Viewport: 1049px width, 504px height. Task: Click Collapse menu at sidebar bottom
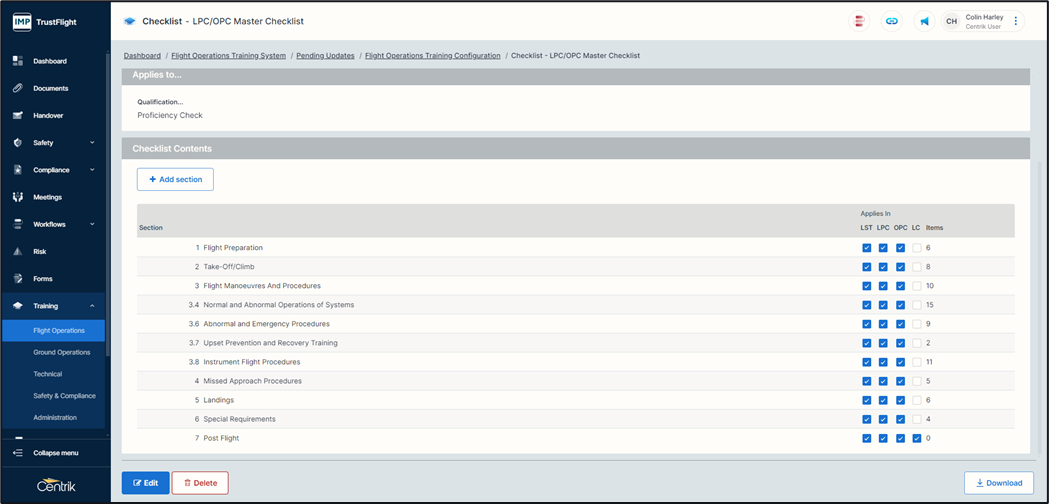[x=55, y=453]
